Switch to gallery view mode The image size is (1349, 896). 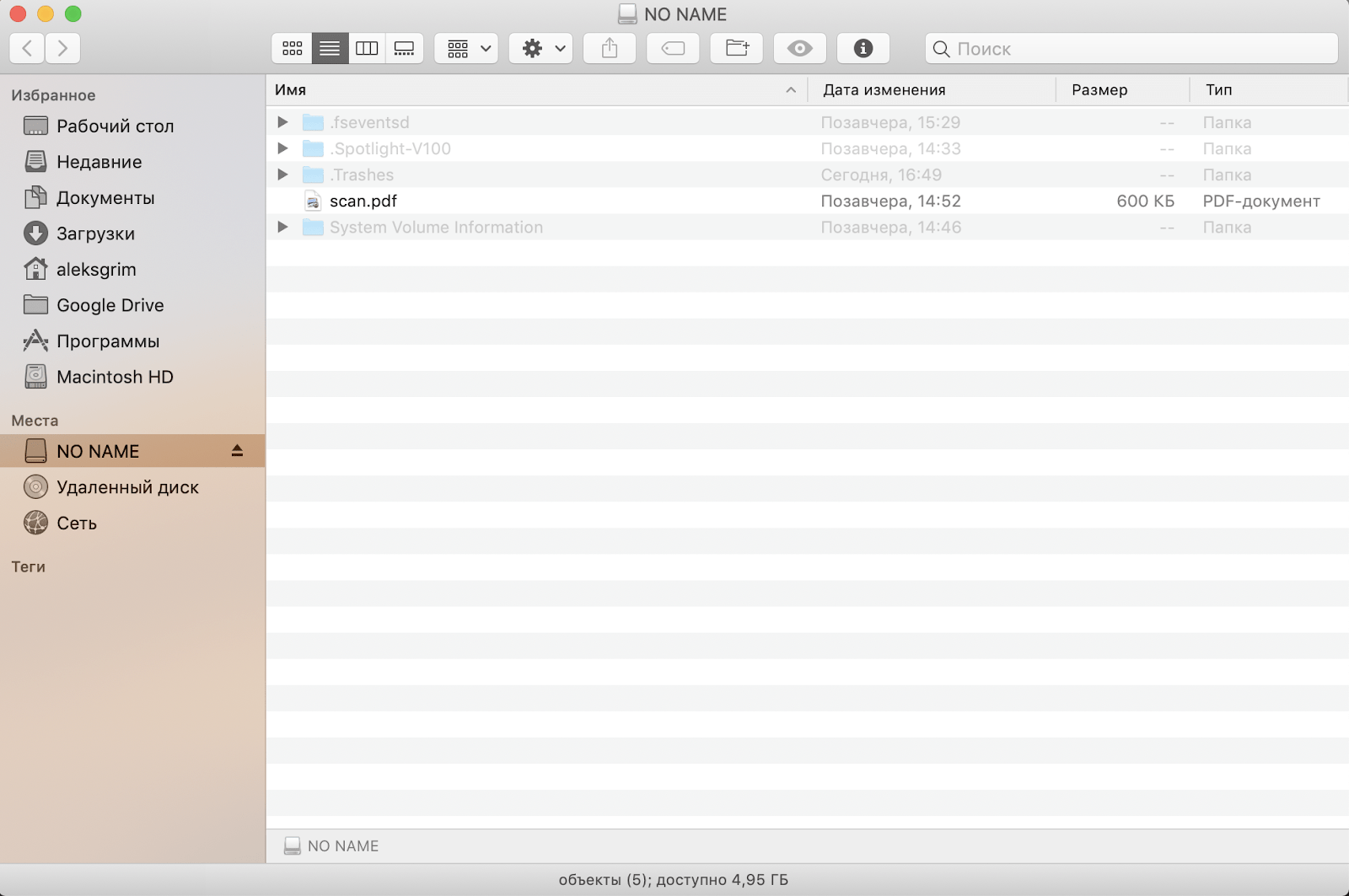405,49
